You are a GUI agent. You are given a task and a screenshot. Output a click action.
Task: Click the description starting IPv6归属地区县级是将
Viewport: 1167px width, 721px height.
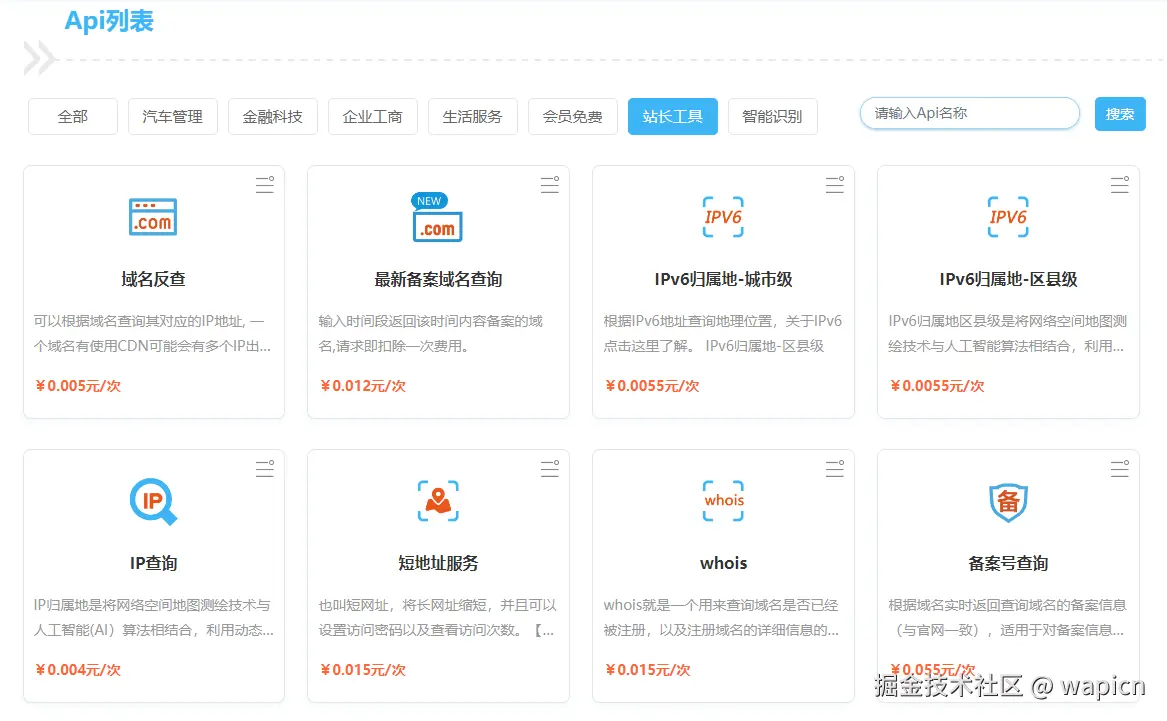(1008, 333)
